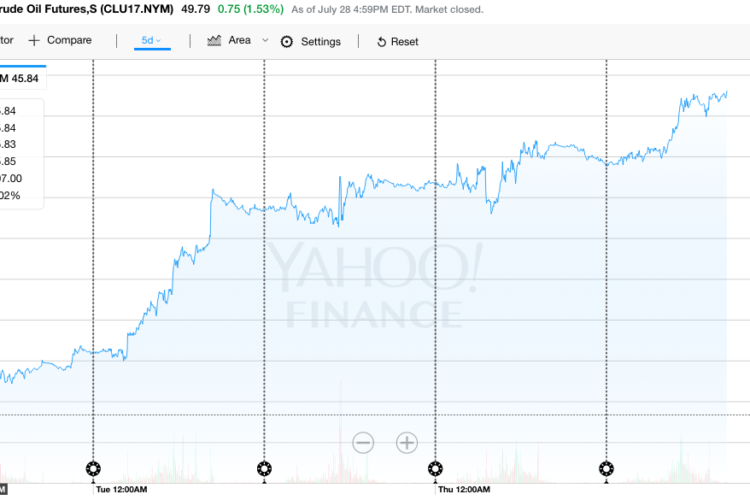Click the Settings gear icon
This screenshot has height=500, width=750.
tap(287, 42)
